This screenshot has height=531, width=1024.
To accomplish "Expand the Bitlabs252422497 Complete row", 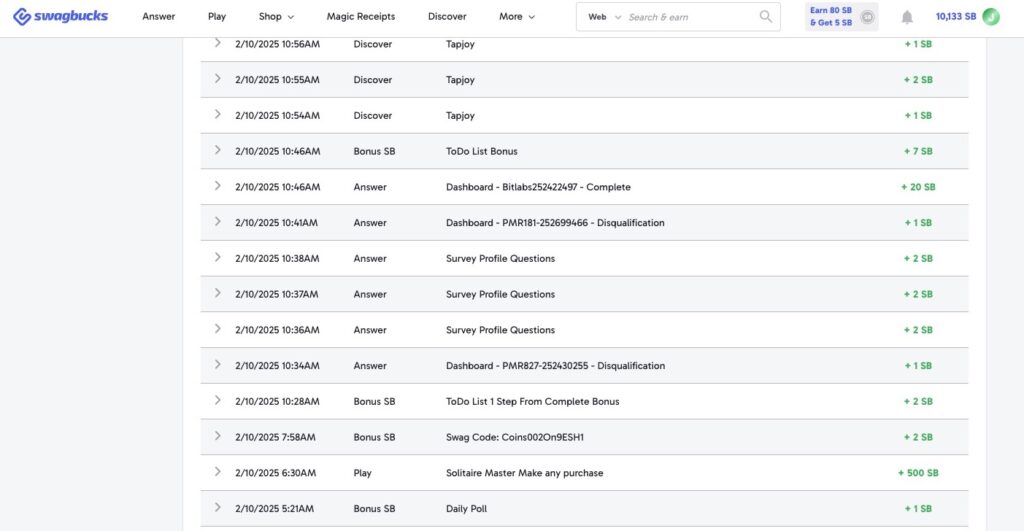I will pos(218,186).
